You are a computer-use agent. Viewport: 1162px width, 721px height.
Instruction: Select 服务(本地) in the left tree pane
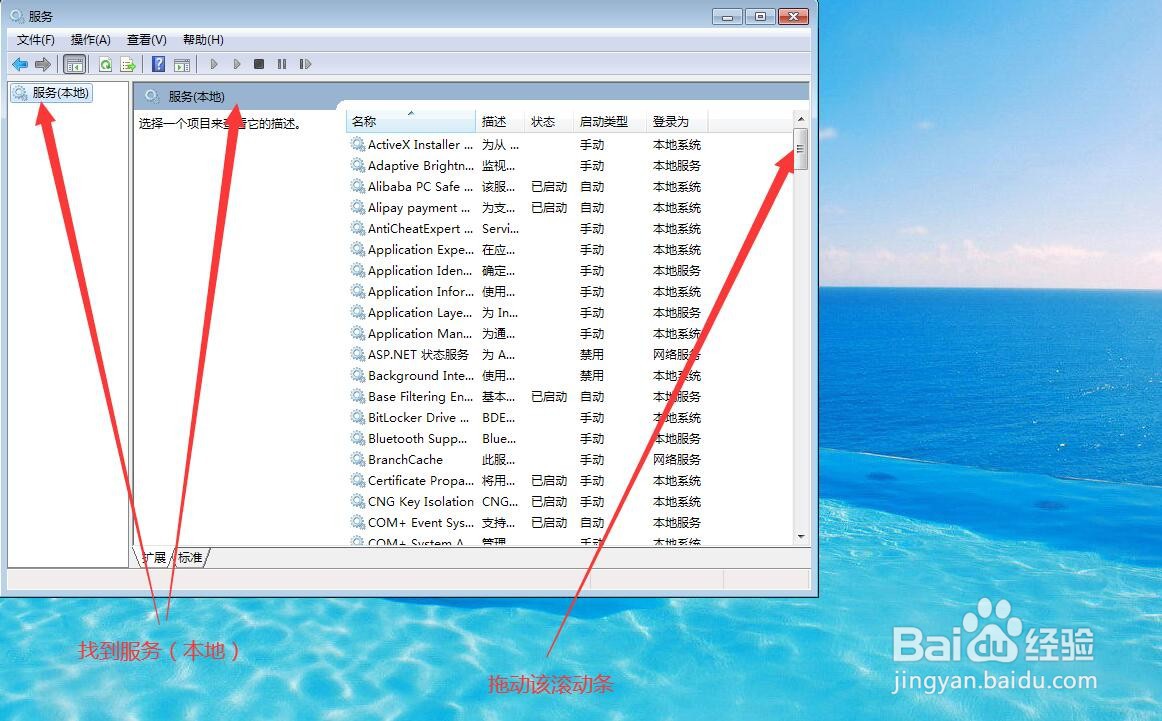point(53,91)
